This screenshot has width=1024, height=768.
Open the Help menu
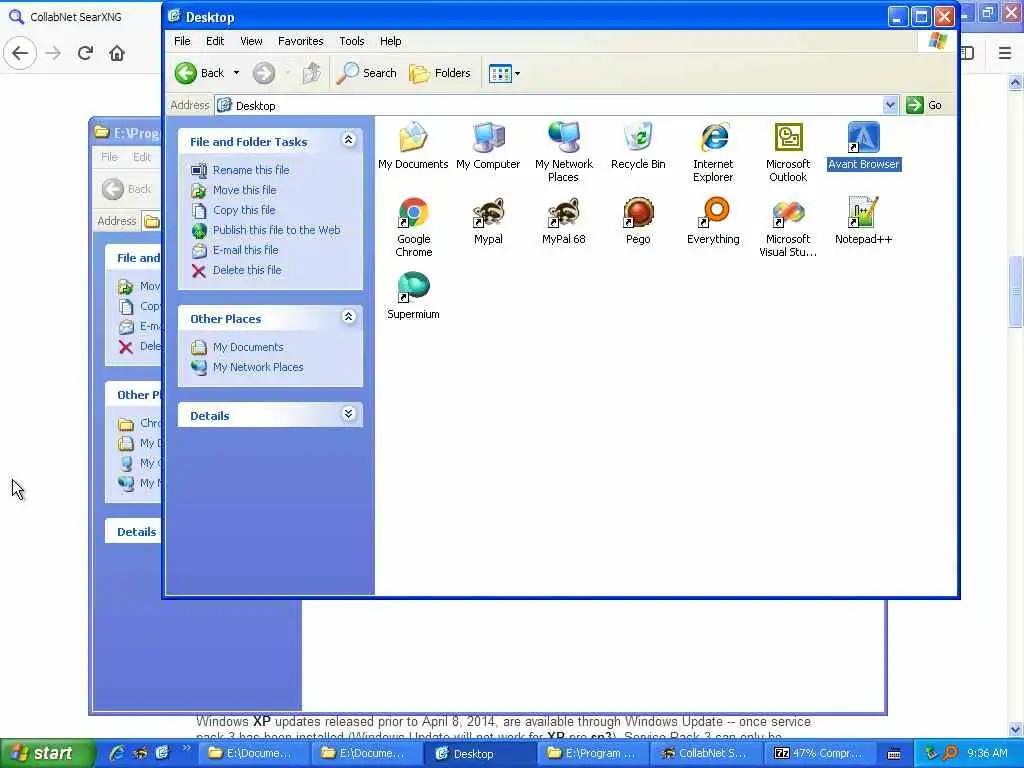coord(391,41)
